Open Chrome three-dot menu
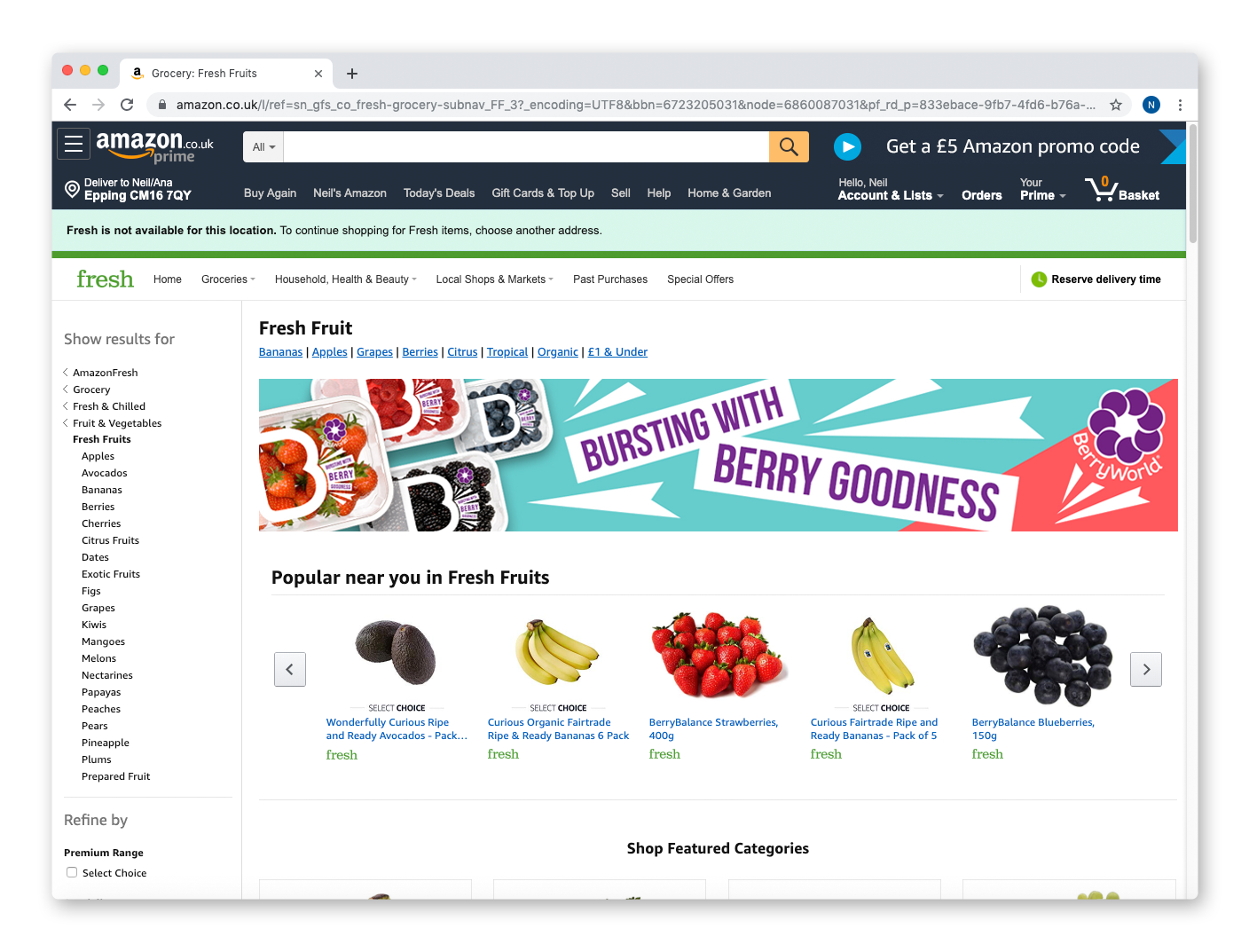The width and height of the screenshot is (1249, 952). tap(1180, 105)
